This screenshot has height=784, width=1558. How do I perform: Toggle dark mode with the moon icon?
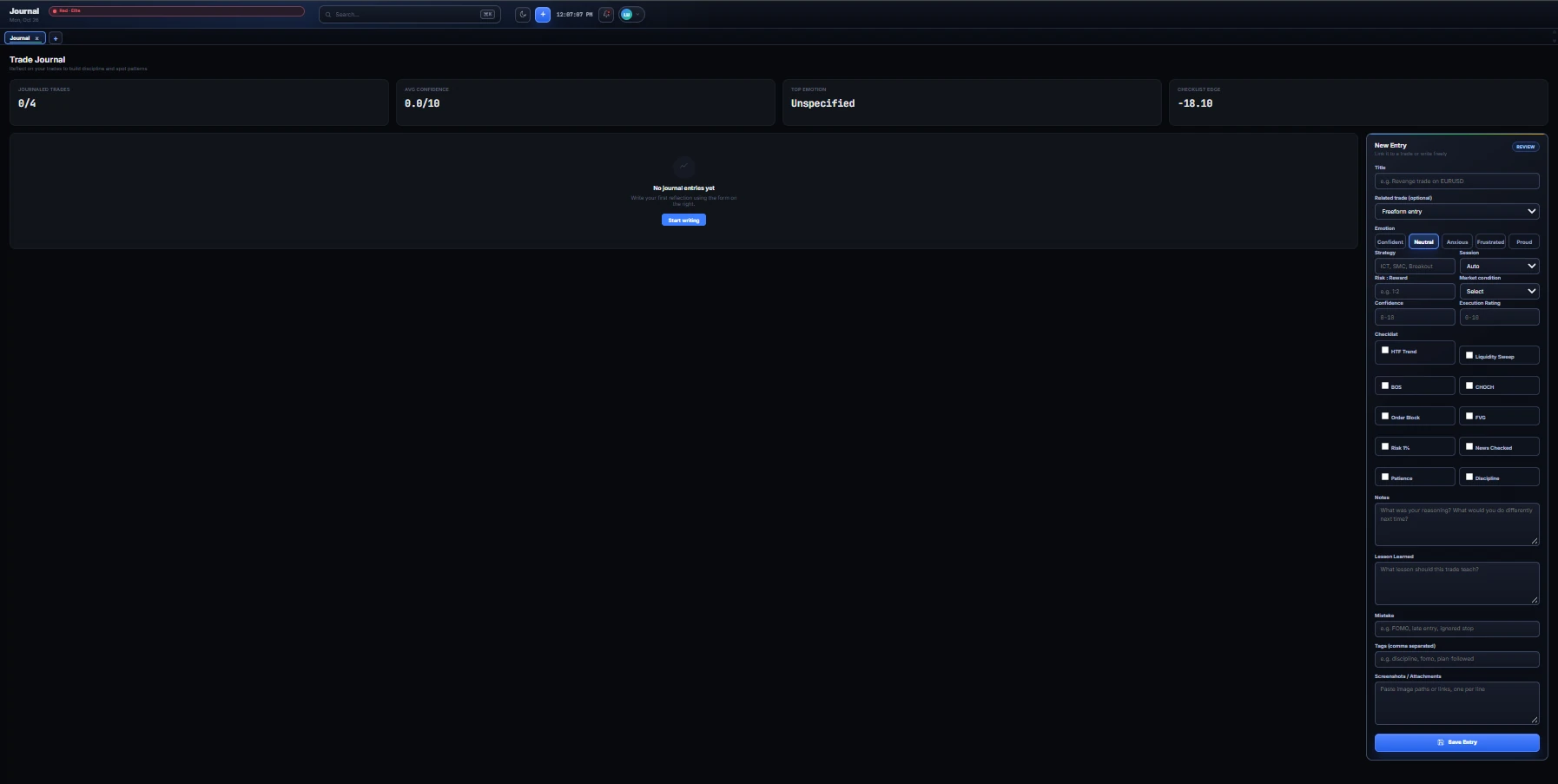(523, 15)
